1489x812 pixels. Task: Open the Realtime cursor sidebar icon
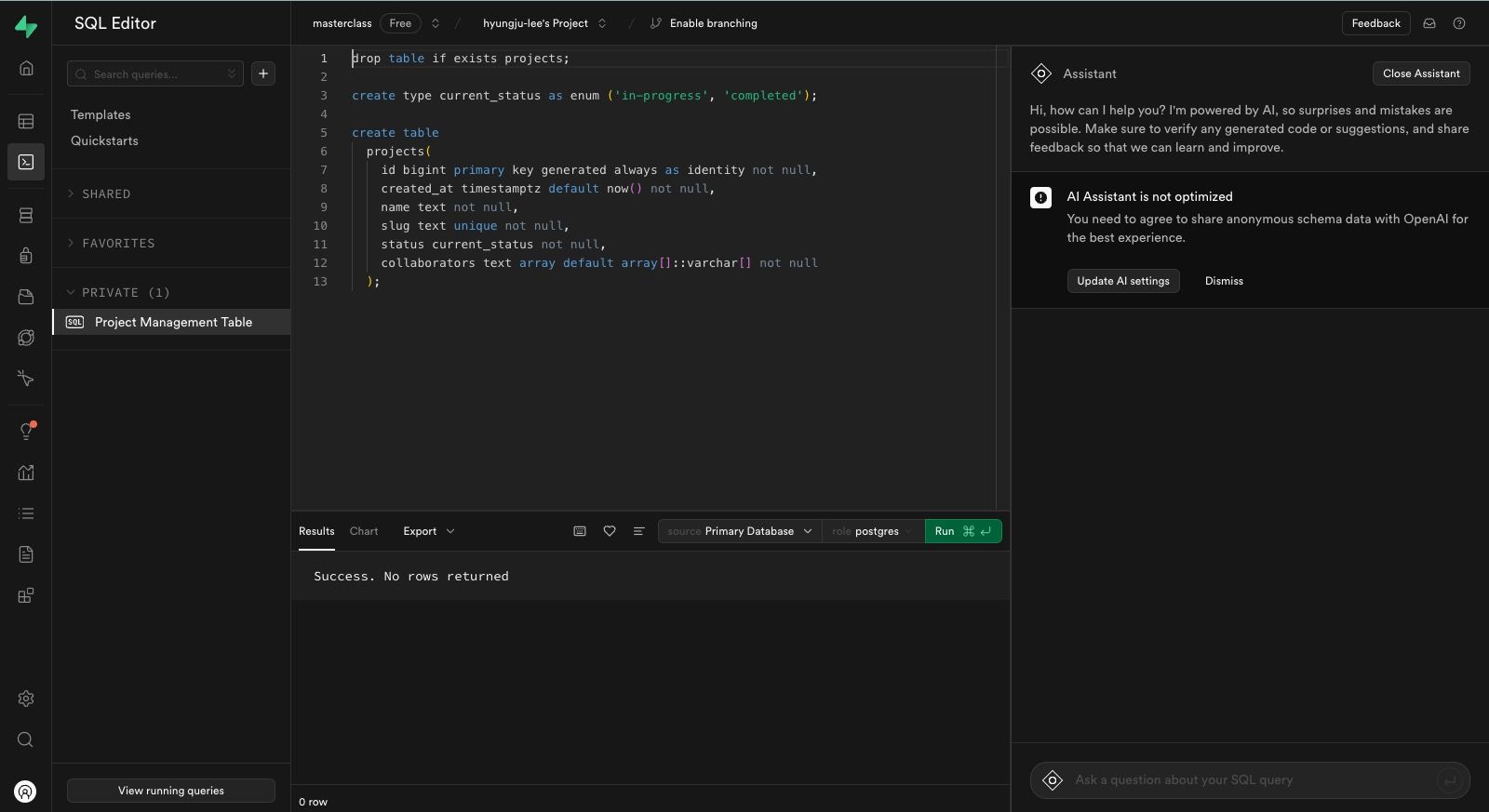click(26, 379)
